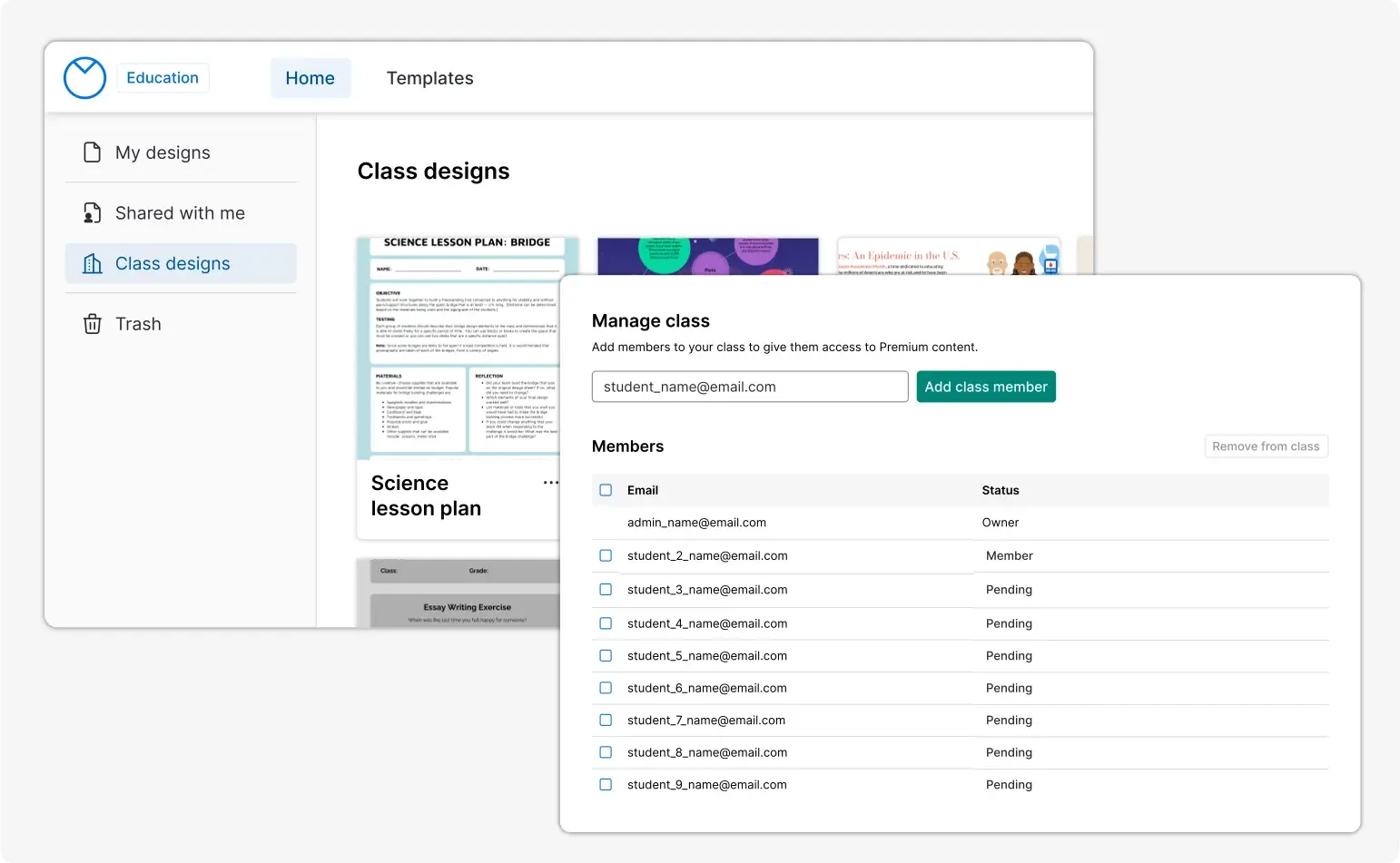This screenshot has height=863, width=1400.
Task: Go to Shared with me in sidebar
Action: pyautogui.click(x=180, y=213)
